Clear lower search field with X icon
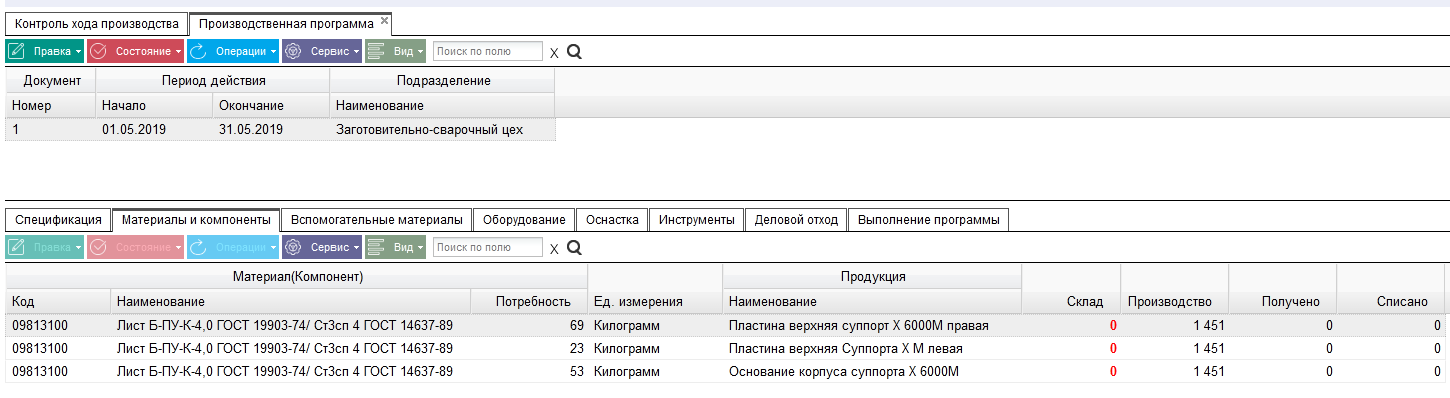 554,248
